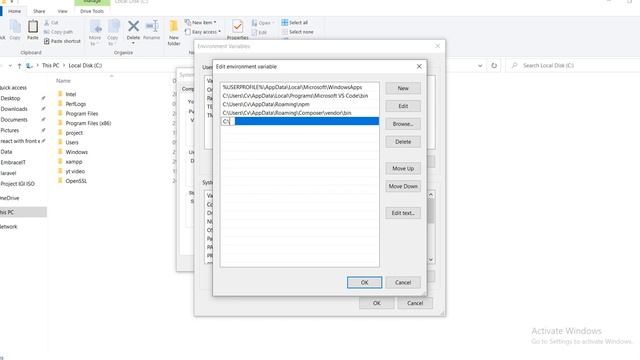
Task: Expand the address bar history dropdown
Action: (480, 66)
